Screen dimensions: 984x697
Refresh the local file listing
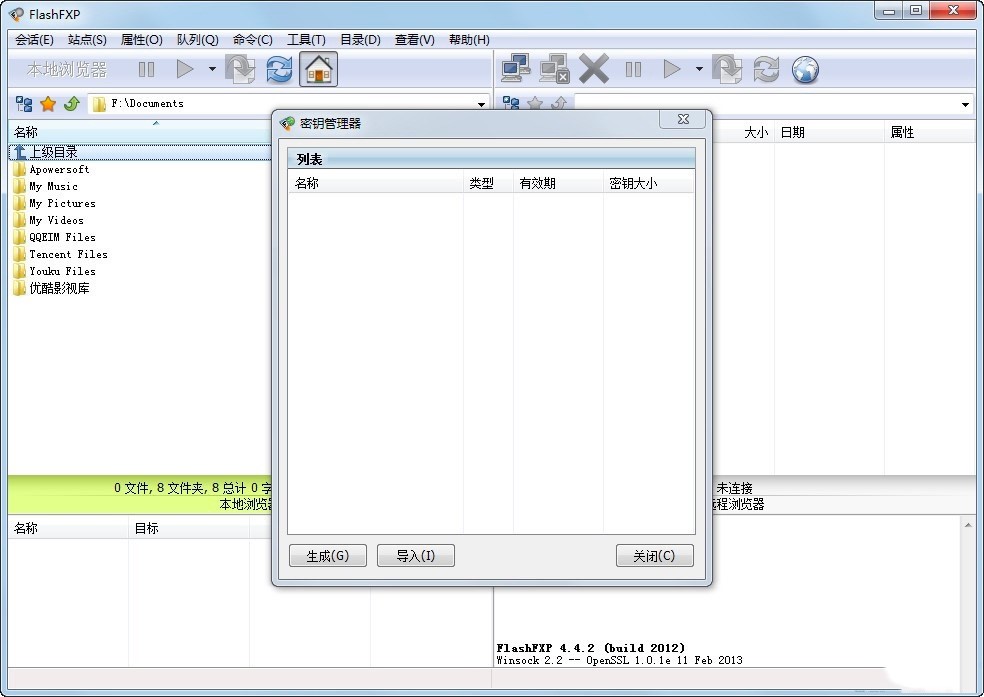click(x=278, y=69)
